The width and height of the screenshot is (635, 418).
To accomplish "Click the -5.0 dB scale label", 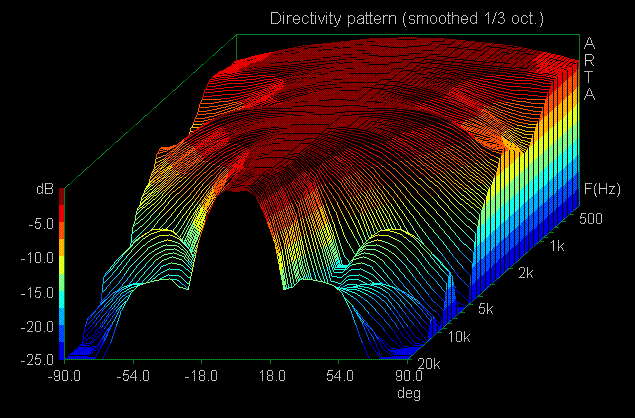I will click(41, 224).
